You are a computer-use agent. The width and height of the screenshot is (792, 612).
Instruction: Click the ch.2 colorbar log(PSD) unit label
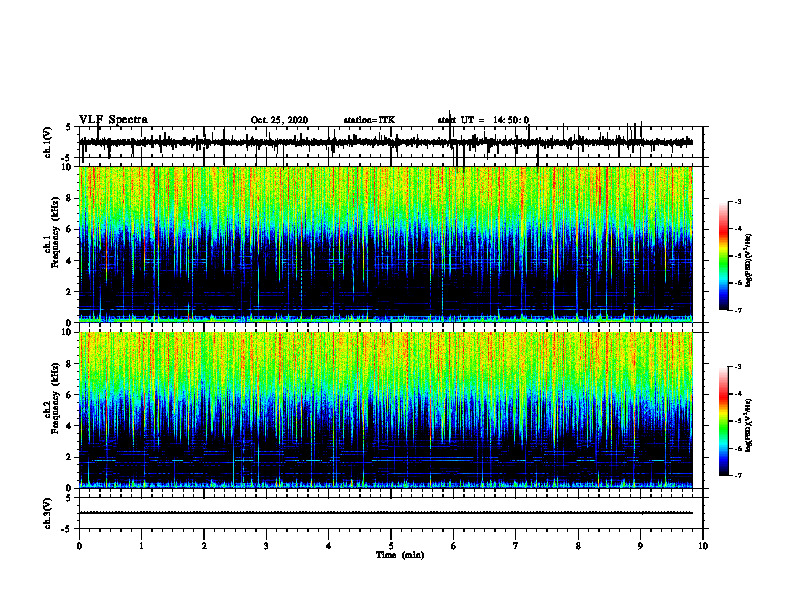click(748, 425)
